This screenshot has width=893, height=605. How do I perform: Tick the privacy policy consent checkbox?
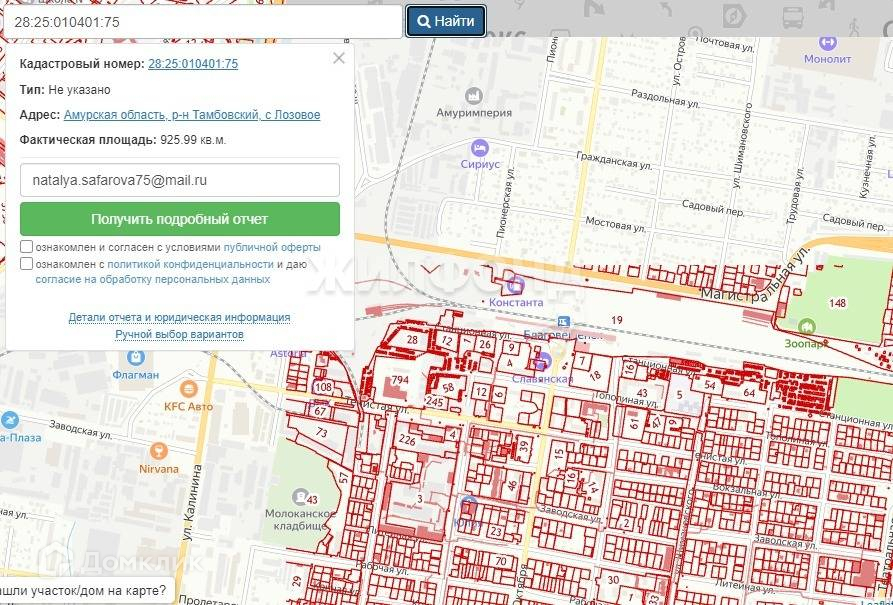[26, 264]
